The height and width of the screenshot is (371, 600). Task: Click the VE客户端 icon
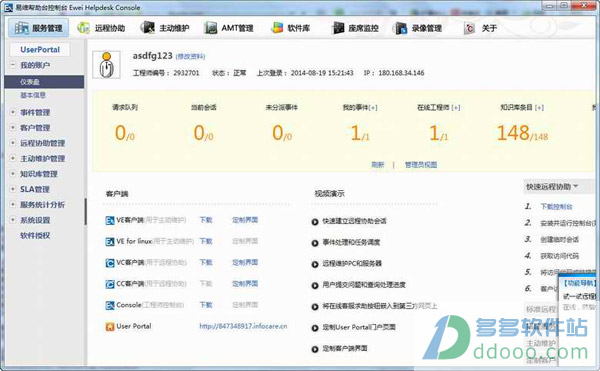(x=110, y=221)
